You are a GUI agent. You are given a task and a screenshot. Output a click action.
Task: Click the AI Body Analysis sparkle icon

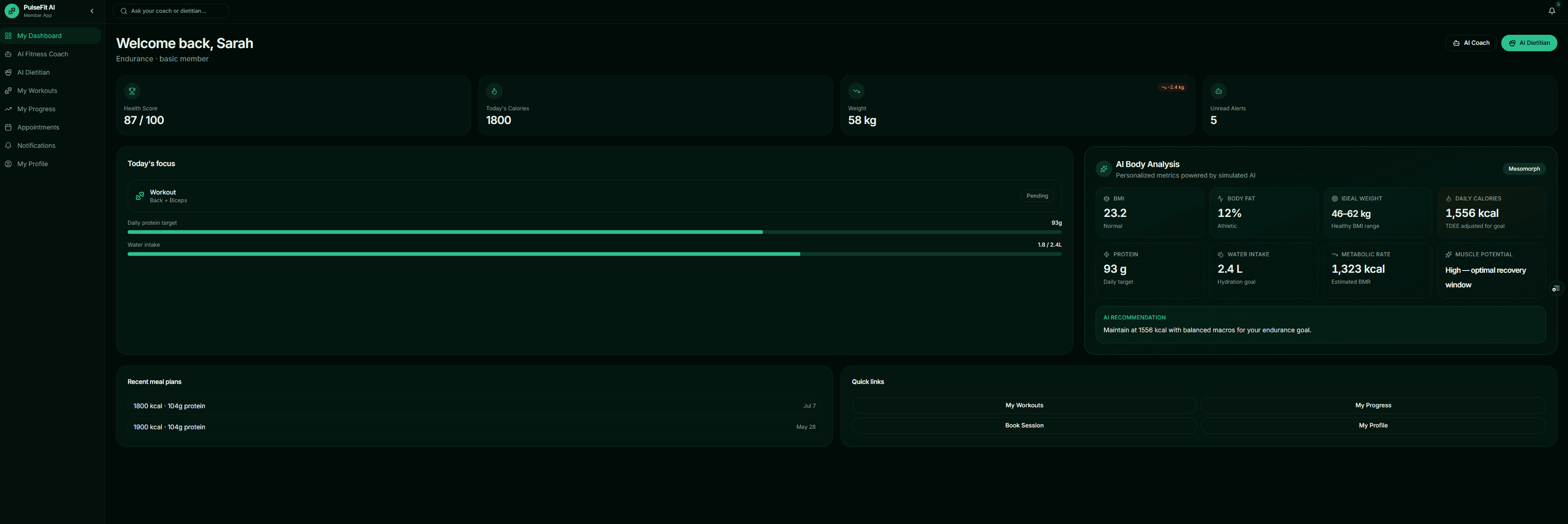coord(1103,169)
